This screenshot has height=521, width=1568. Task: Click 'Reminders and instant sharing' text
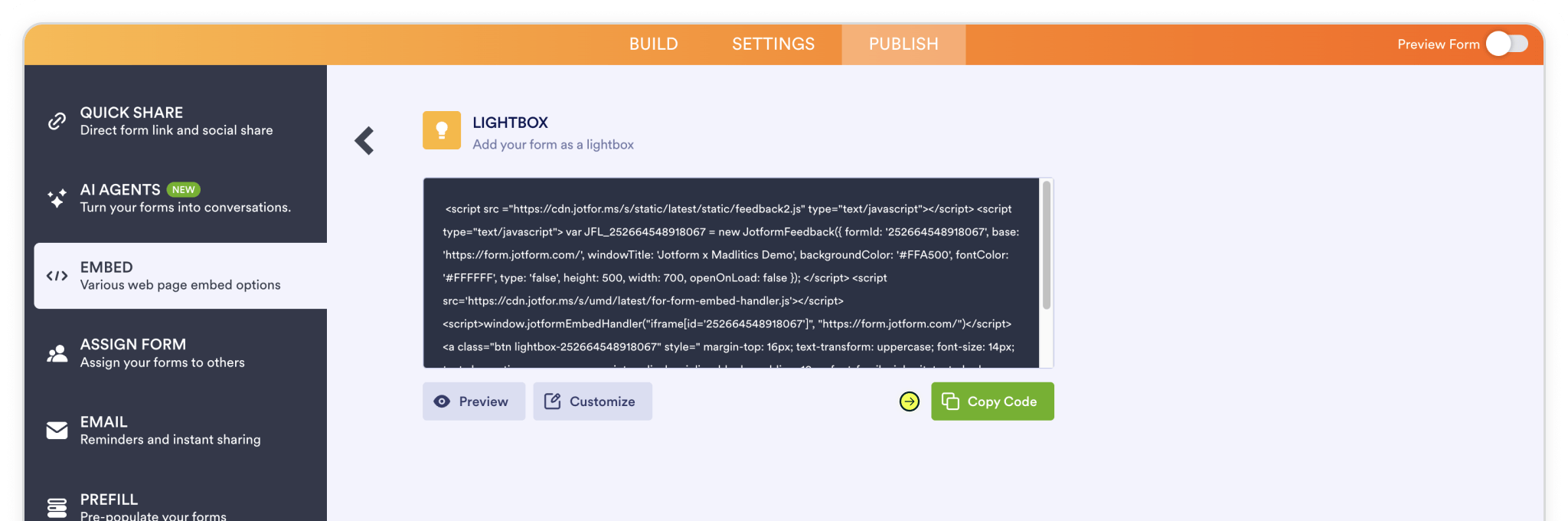coord(170,440)
